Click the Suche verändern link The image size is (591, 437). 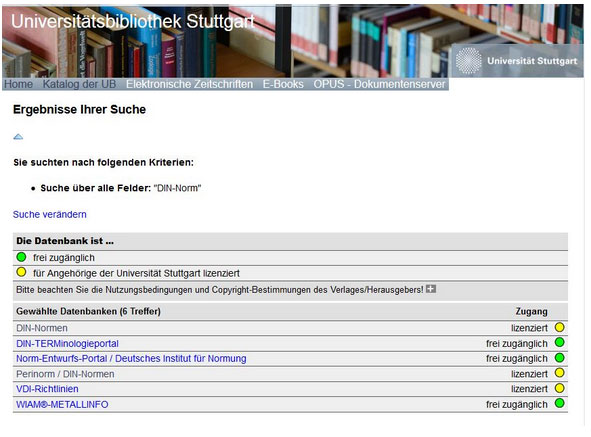pyautogui.click(x=50, y=215)
